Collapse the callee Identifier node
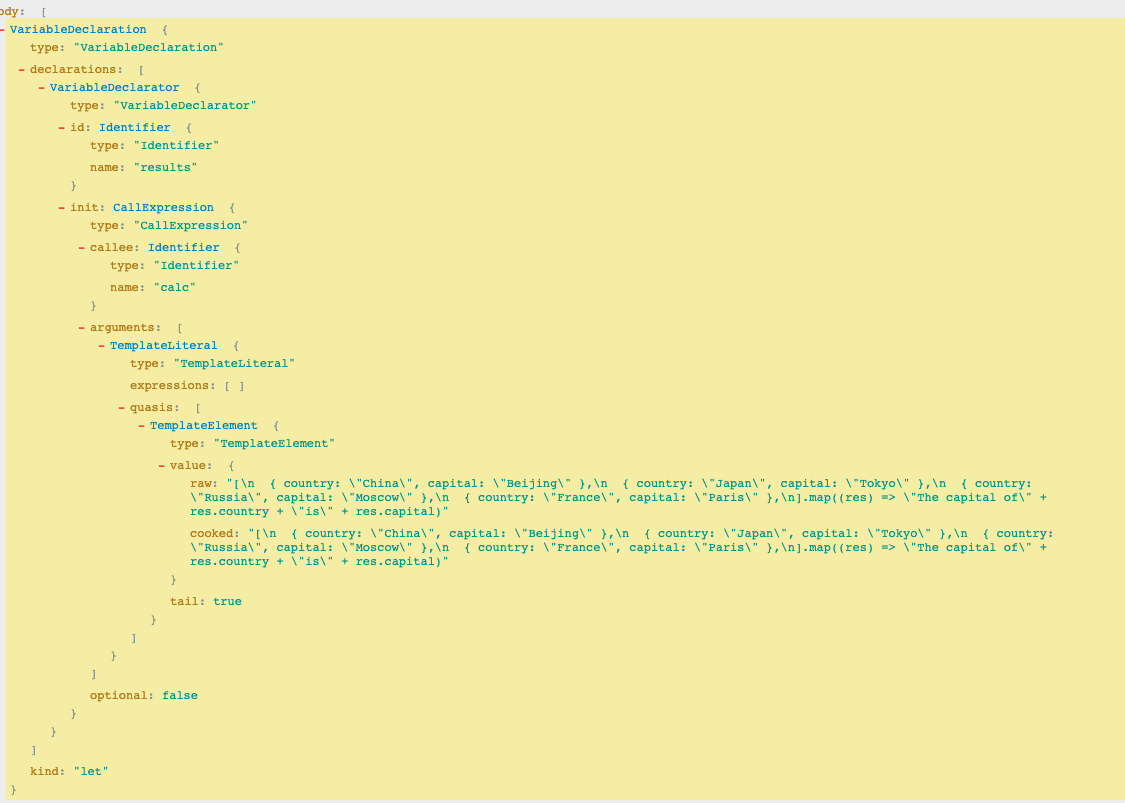Screen dimensions: 1125x803 click(x=82, y=248)
